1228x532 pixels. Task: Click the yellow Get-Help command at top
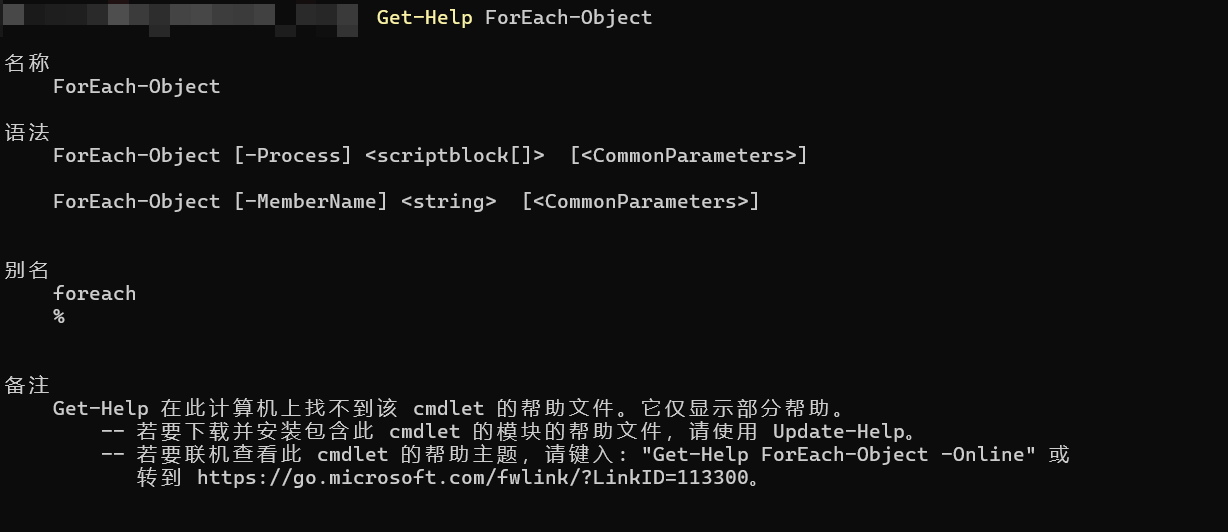point(424,18)
